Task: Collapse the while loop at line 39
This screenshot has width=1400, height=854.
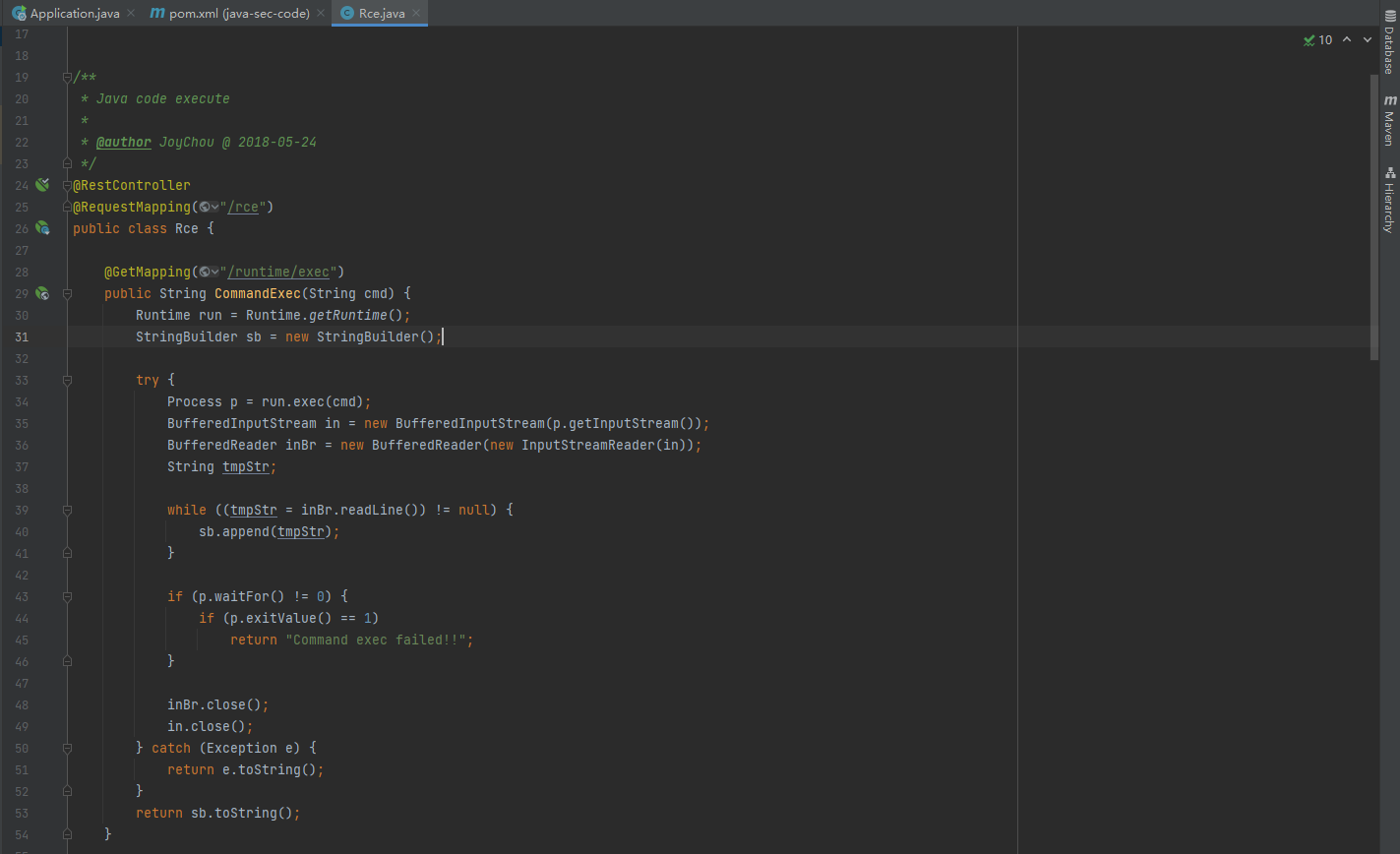Action: (67, 510)
